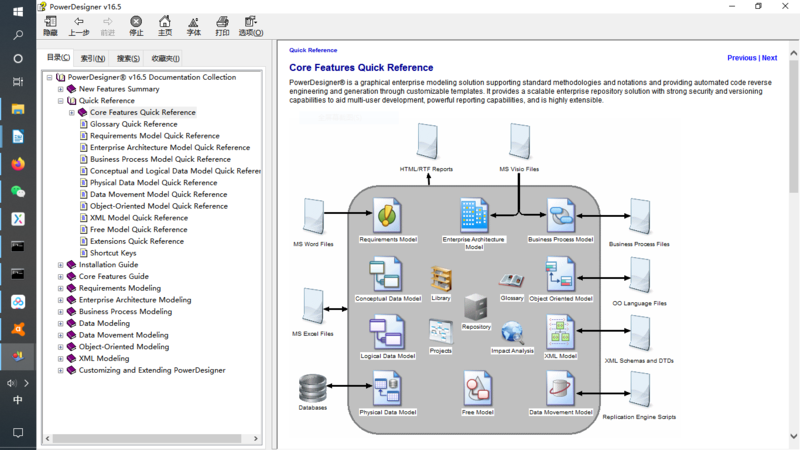Follow the Next link at top right
Screen dimensions: 800x450
(769, 58)
